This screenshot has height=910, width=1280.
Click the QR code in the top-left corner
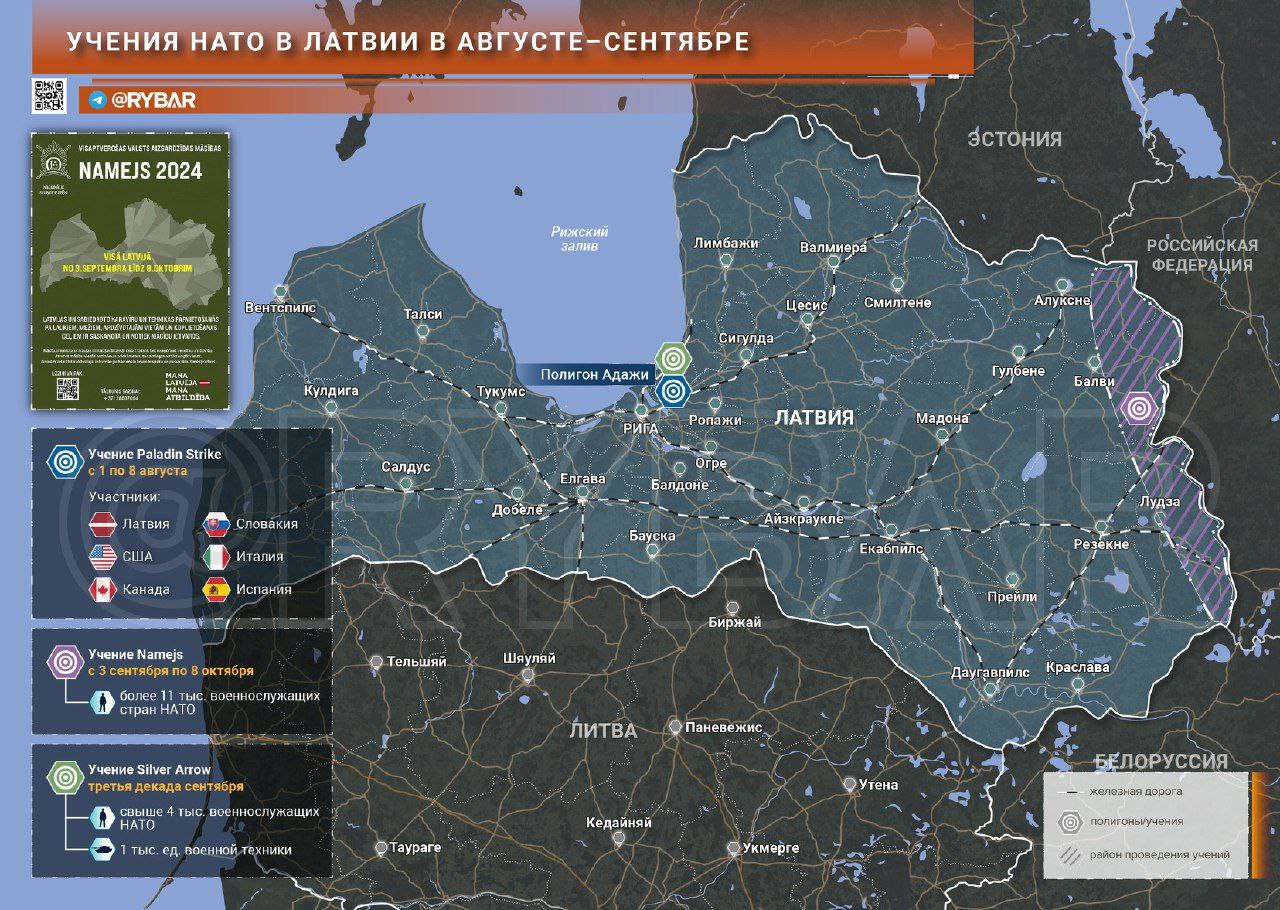pyautogui.click(x=49, y=95)
